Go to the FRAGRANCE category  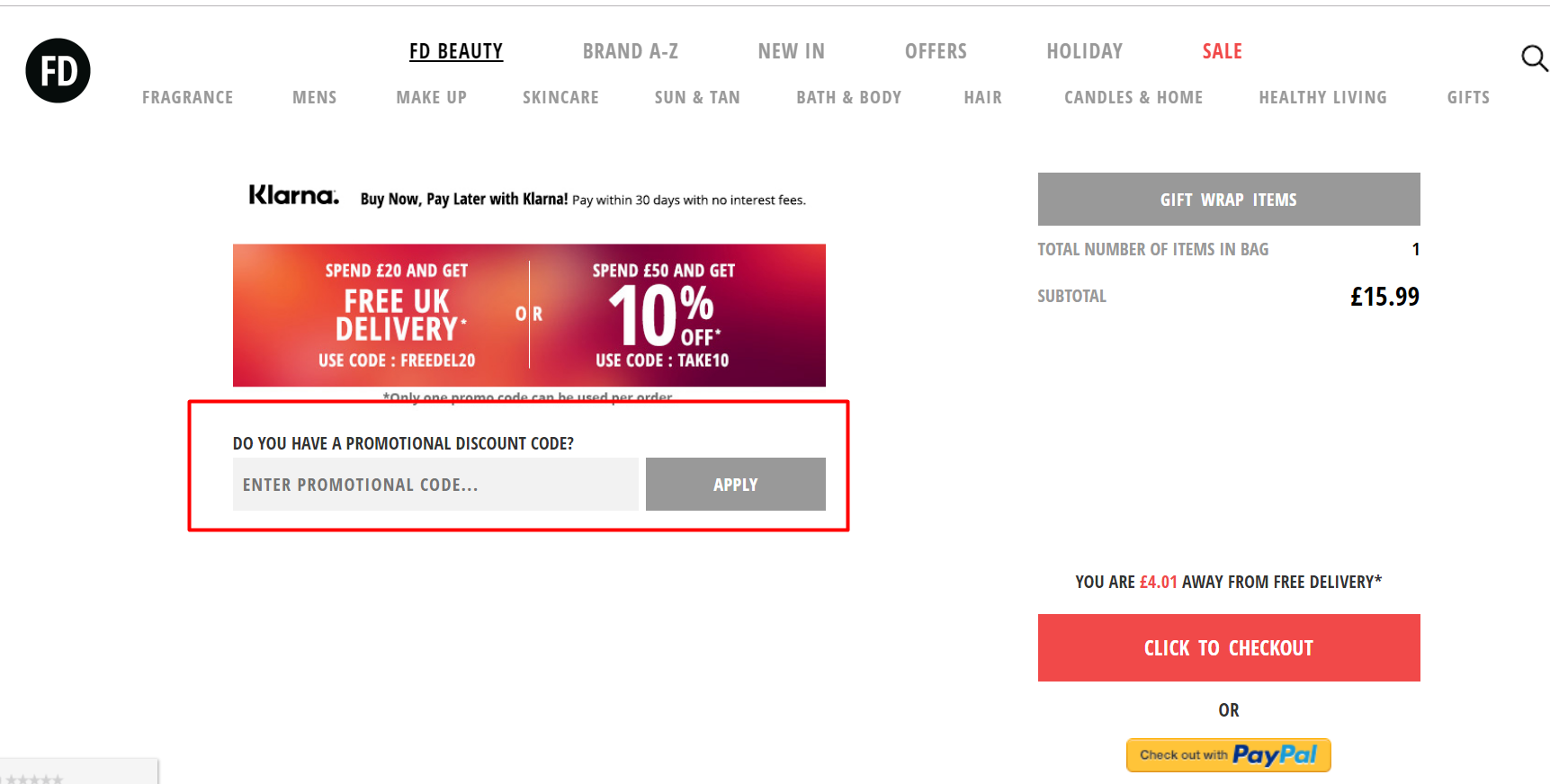pyautogui.click(x=187, y=97)
